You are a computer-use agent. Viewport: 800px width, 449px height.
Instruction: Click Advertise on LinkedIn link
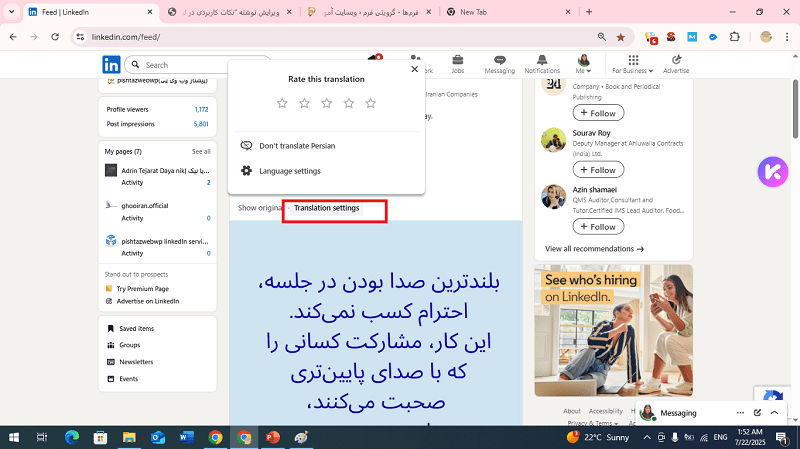[147, 302]
